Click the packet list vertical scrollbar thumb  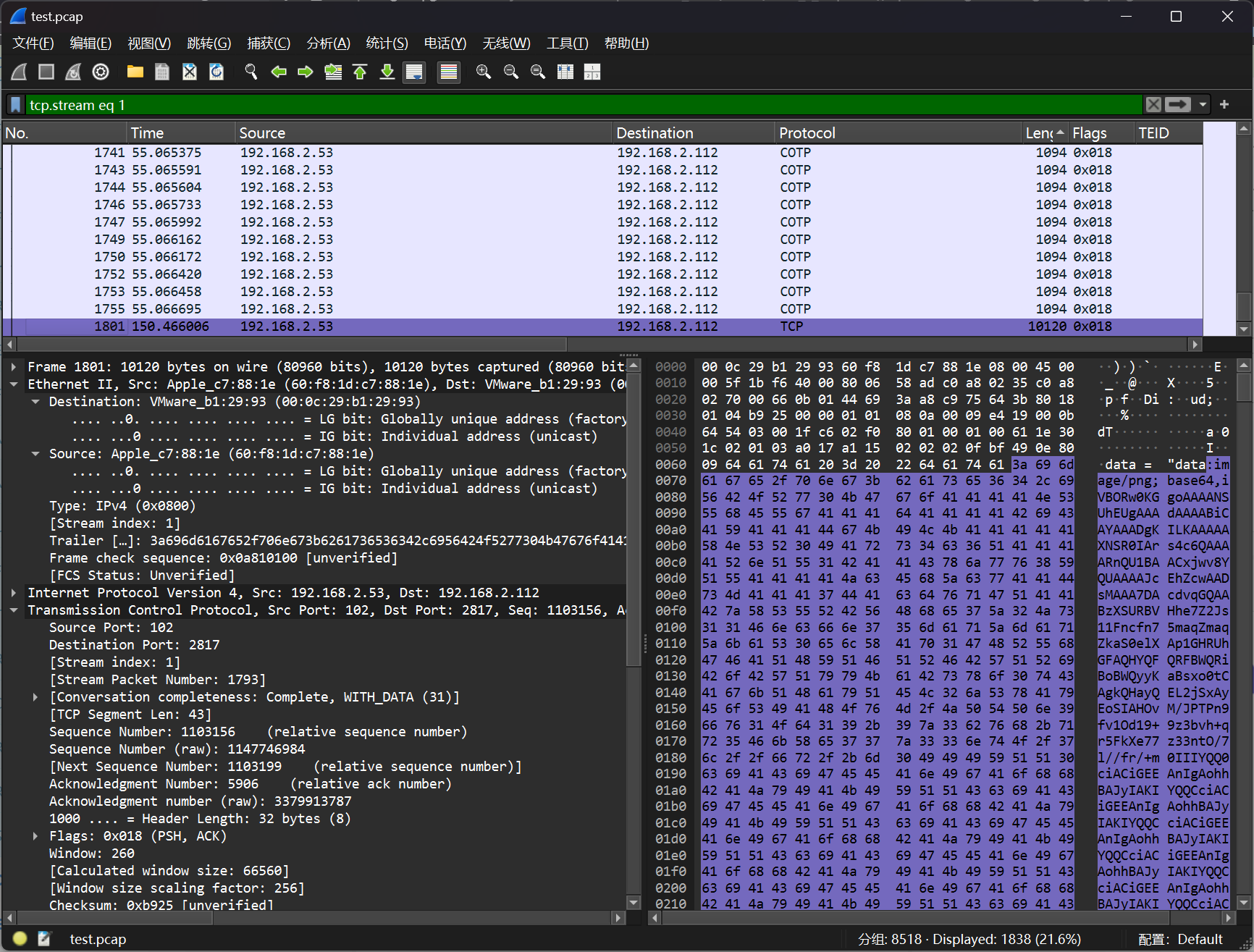tap(1244, 306)
